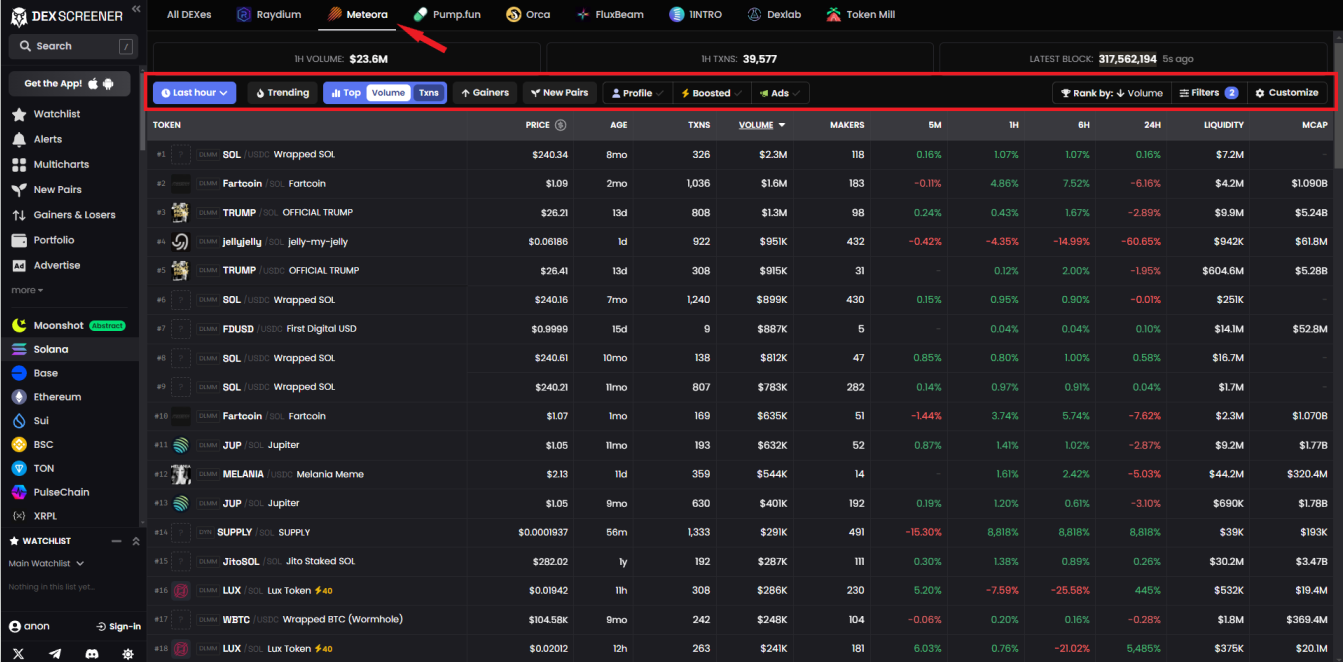
Task: Select the Top view
Action: [345, 93]
